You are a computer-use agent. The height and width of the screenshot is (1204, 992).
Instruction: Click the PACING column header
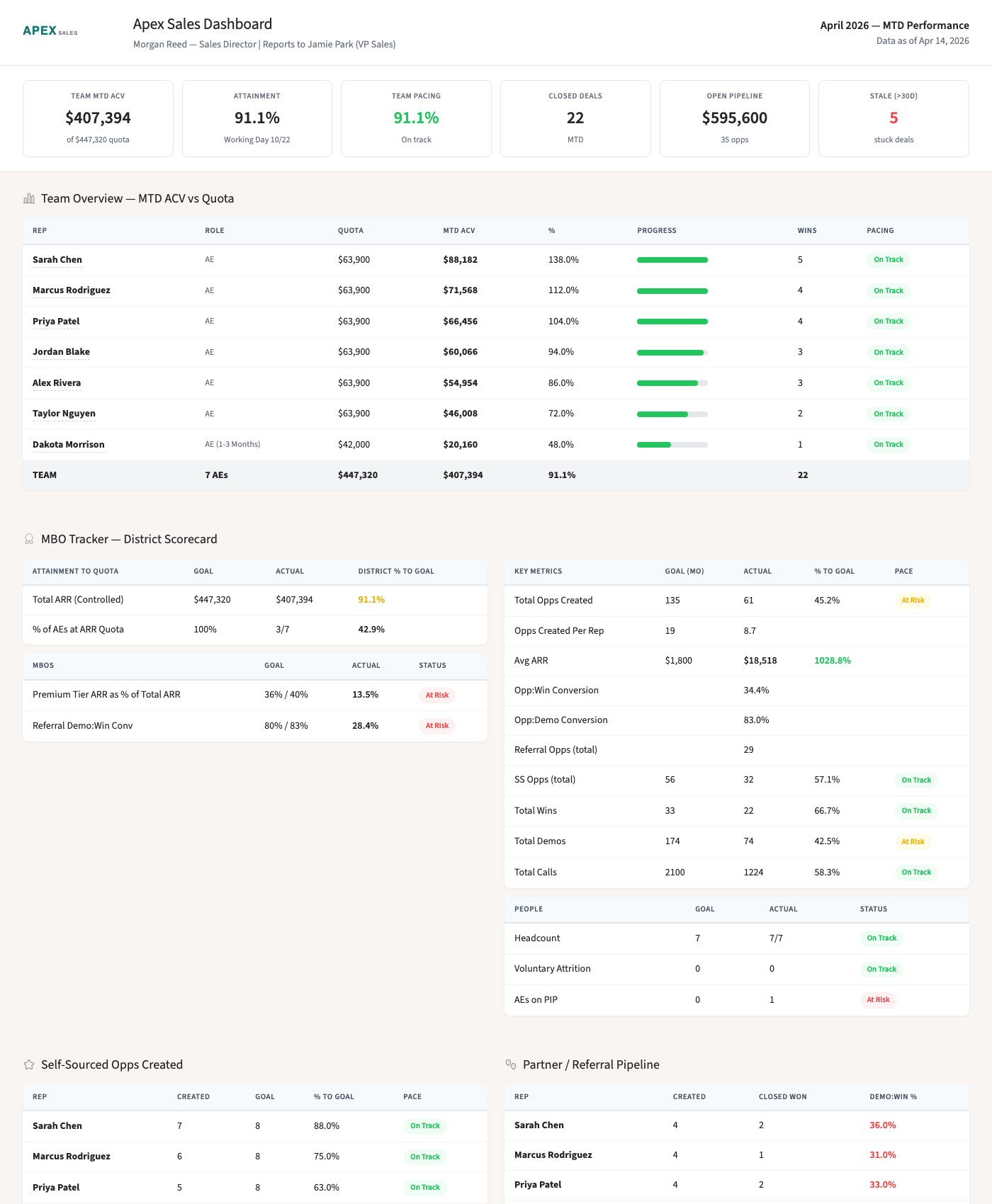(880, 231)
